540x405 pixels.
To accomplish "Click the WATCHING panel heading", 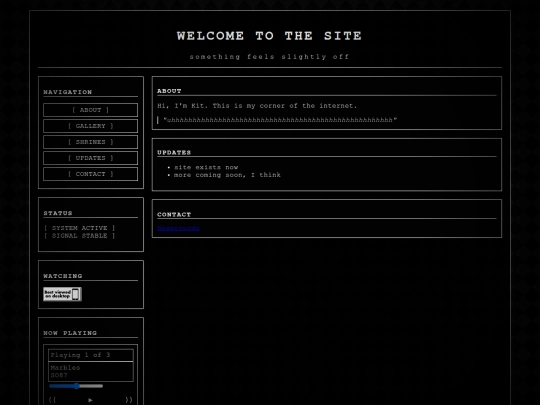I will point(63,276).
